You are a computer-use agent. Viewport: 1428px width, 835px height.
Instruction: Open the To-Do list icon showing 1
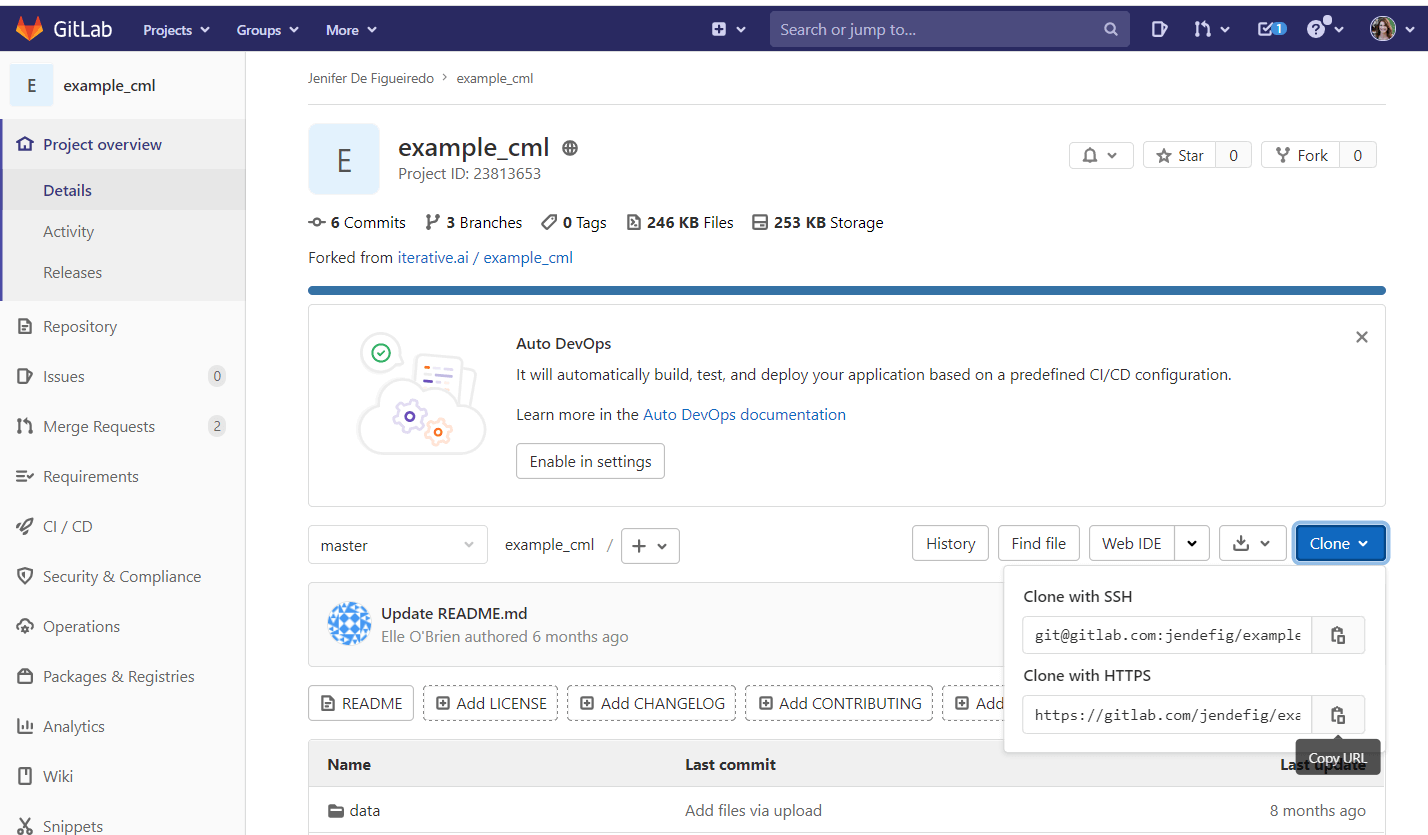(x=1268, y=29)
